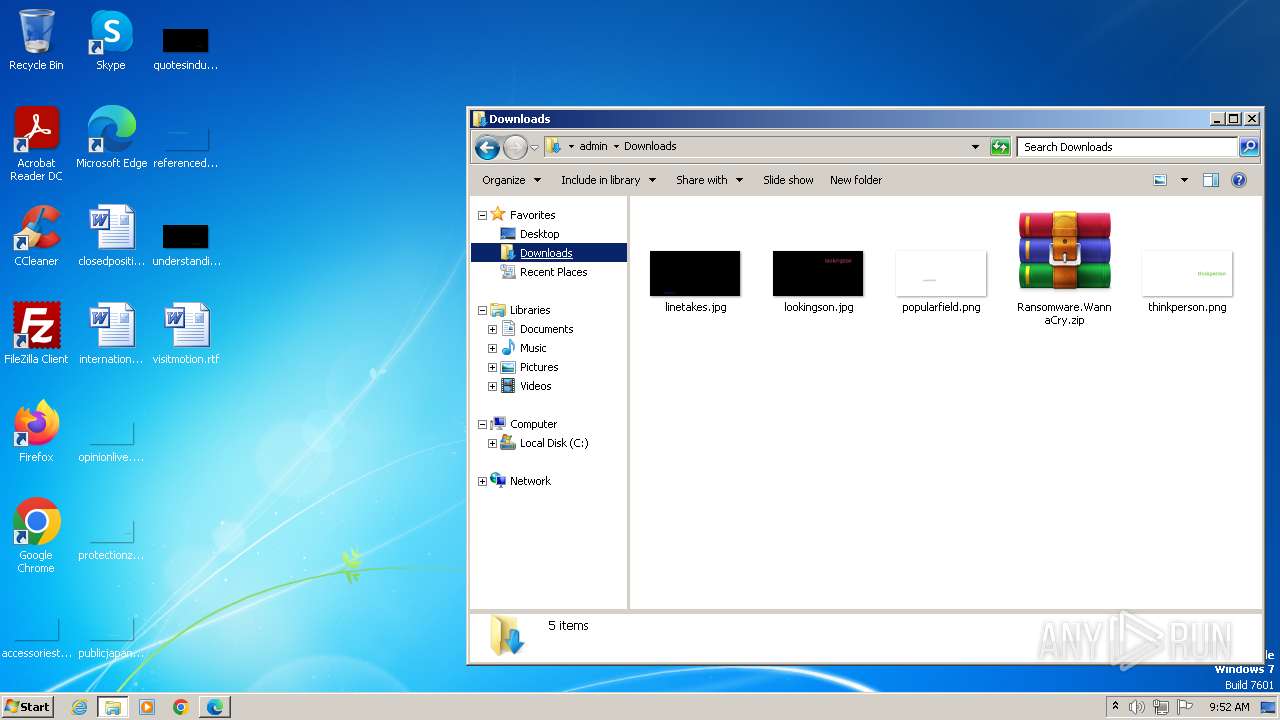This screenshot has height=720, width=1280.
Task: Expand the Network tree node
Action: 482,481
